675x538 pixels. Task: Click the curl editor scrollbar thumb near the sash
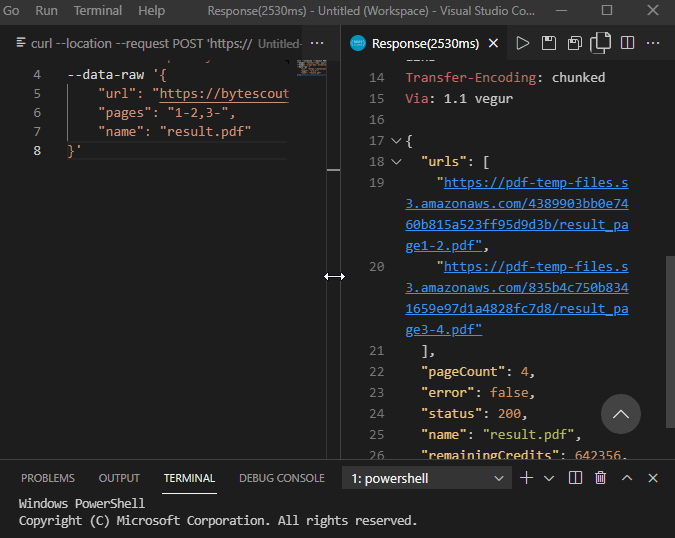(x=333, y=170)
